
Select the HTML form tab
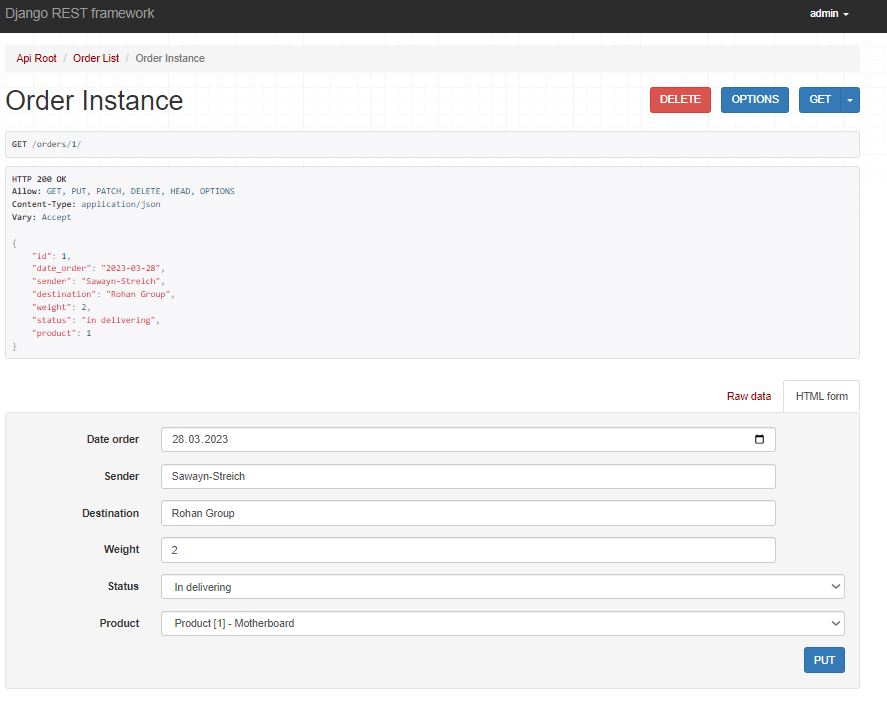tap(821, 396)
